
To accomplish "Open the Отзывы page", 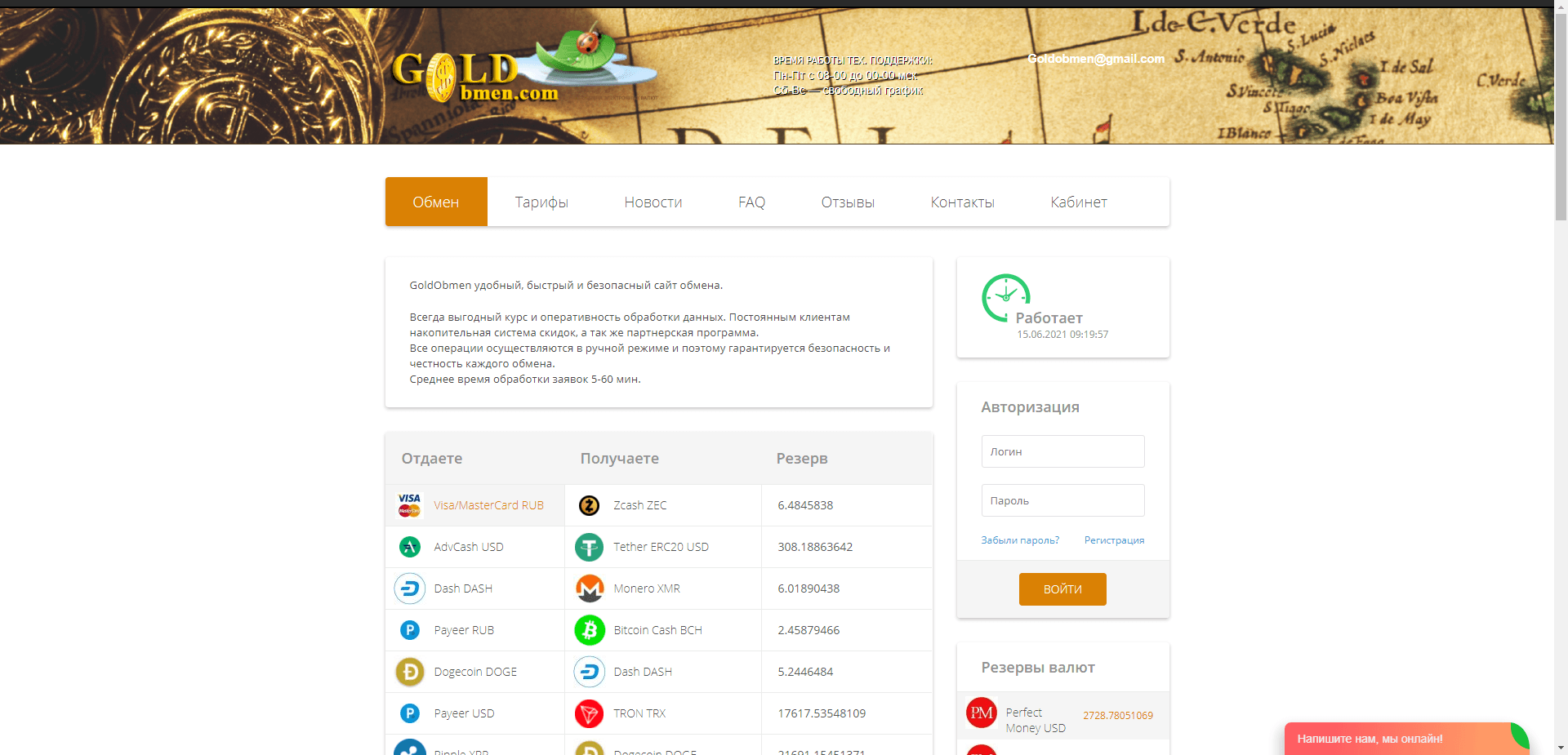I will pyautogui.click(x=848, y=202).
